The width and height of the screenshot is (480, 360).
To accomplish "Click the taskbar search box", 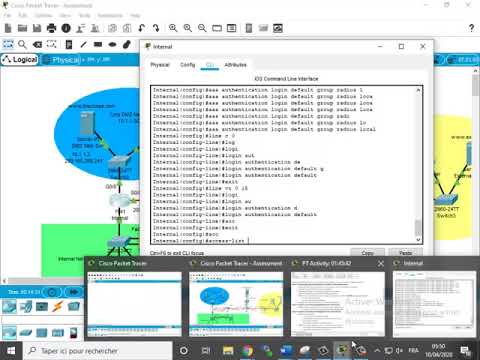I will [x=98, y=351].
